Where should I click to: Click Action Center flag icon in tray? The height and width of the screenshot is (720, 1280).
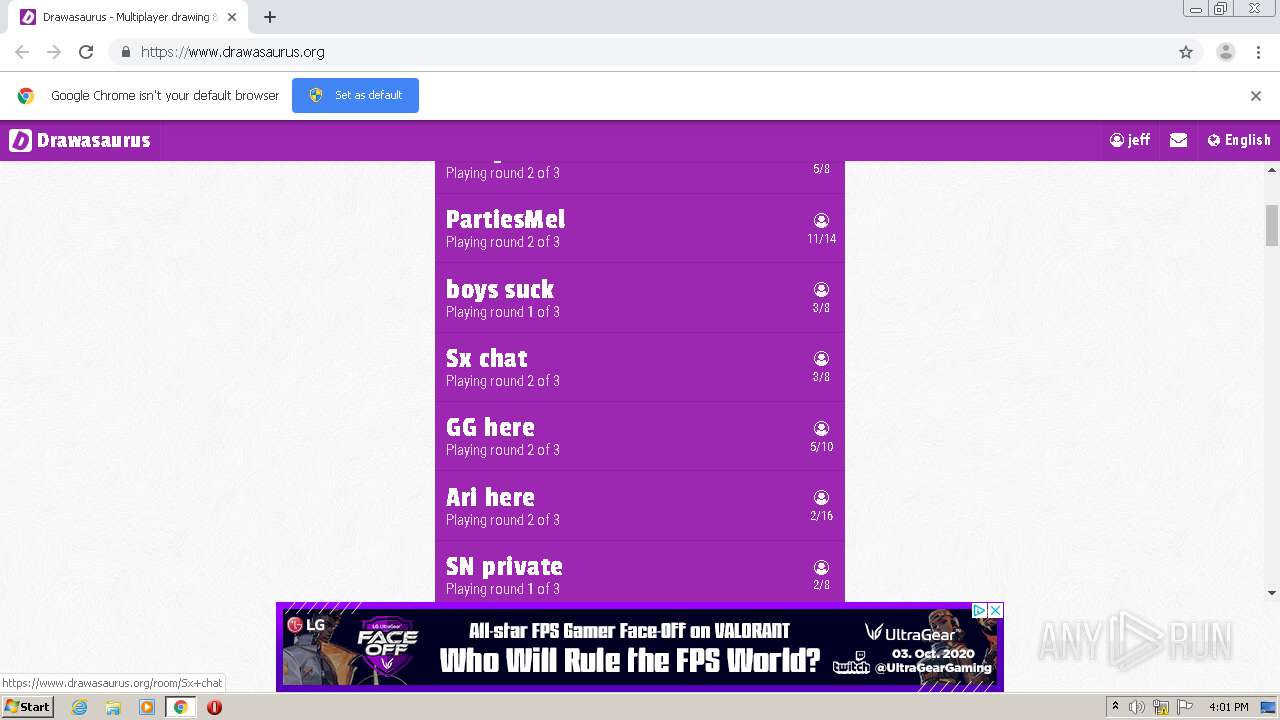(x=1185, y=707)
